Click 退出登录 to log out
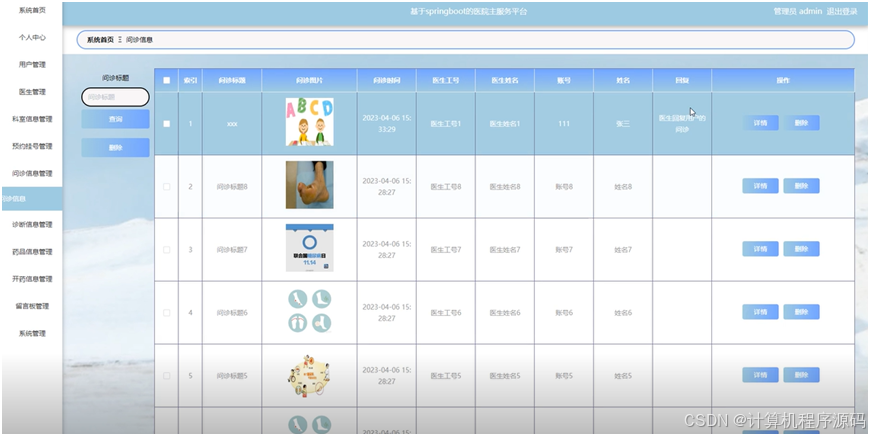870x436 pixels. tap(842, 12)
